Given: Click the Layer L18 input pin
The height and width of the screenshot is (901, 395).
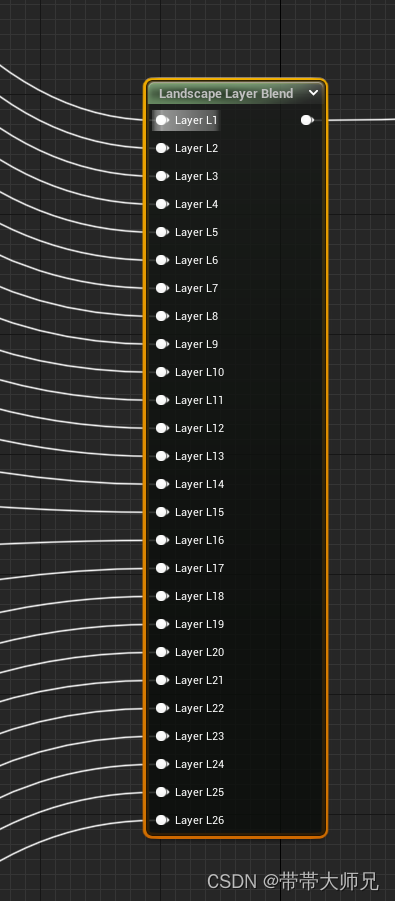Looking at the screenshot, I should click(x=162, y=596).
